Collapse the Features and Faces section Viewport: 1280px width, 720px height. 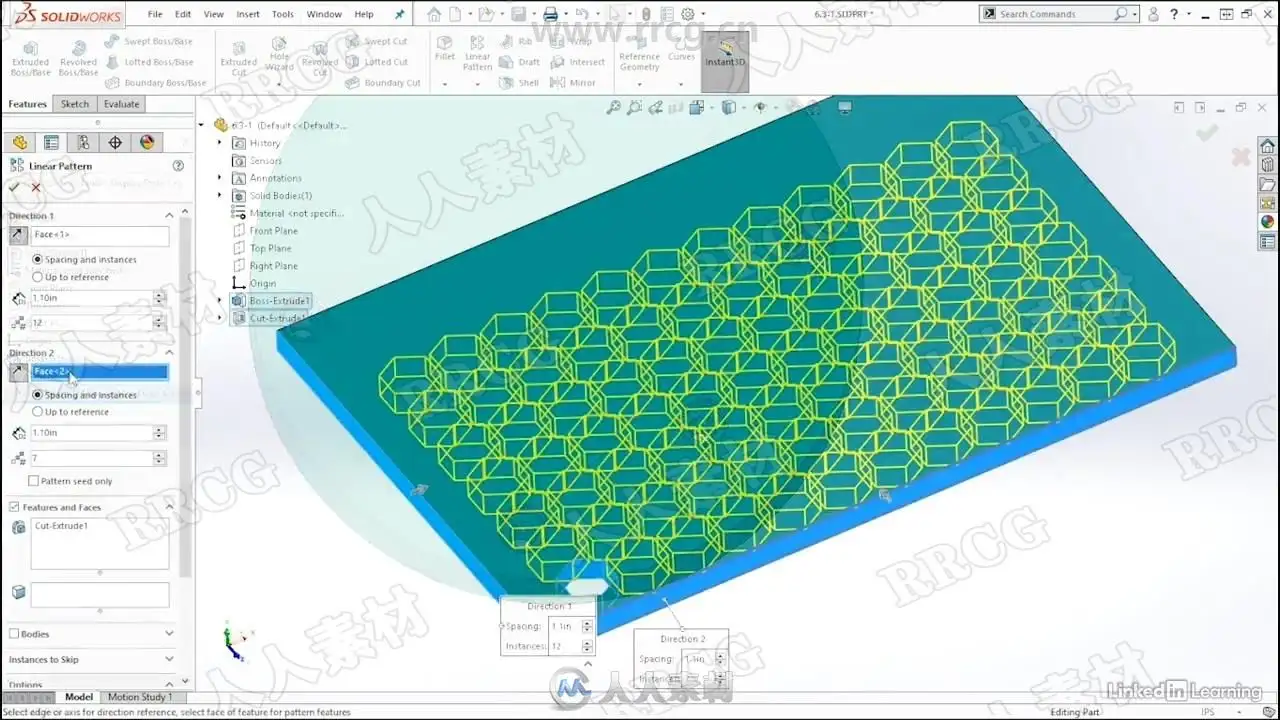[169, 507]
